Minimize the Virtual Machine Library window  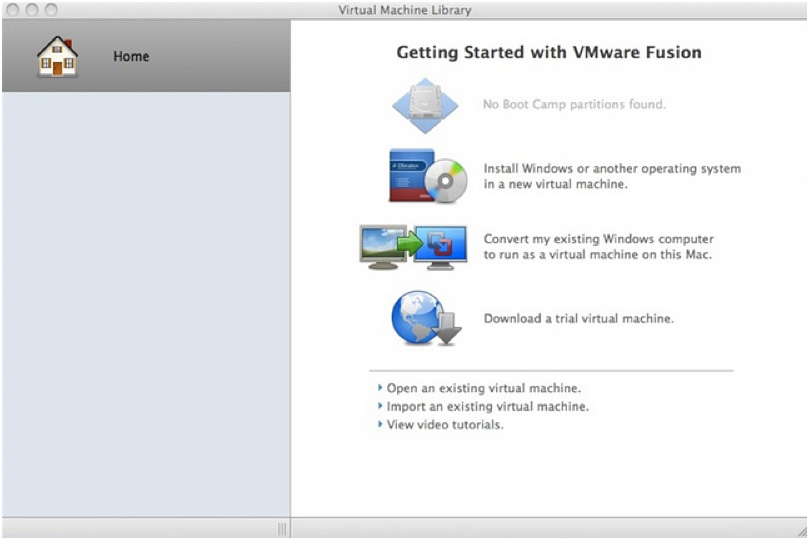32,10
